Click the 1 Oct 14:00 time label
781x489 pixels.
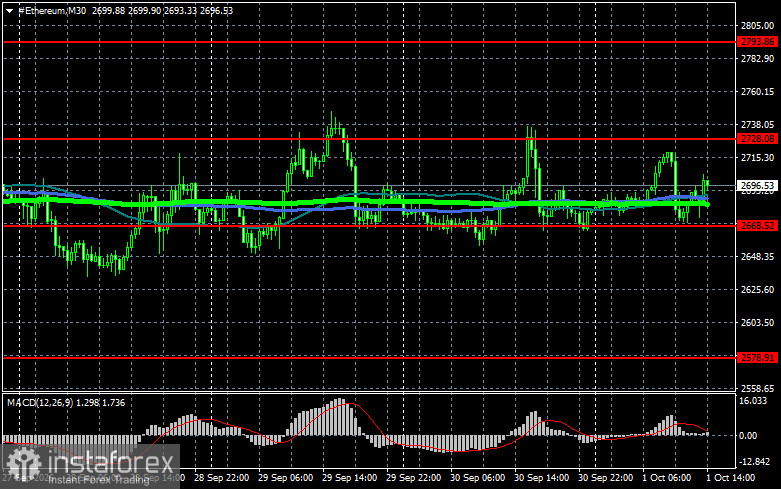point(731,478)
